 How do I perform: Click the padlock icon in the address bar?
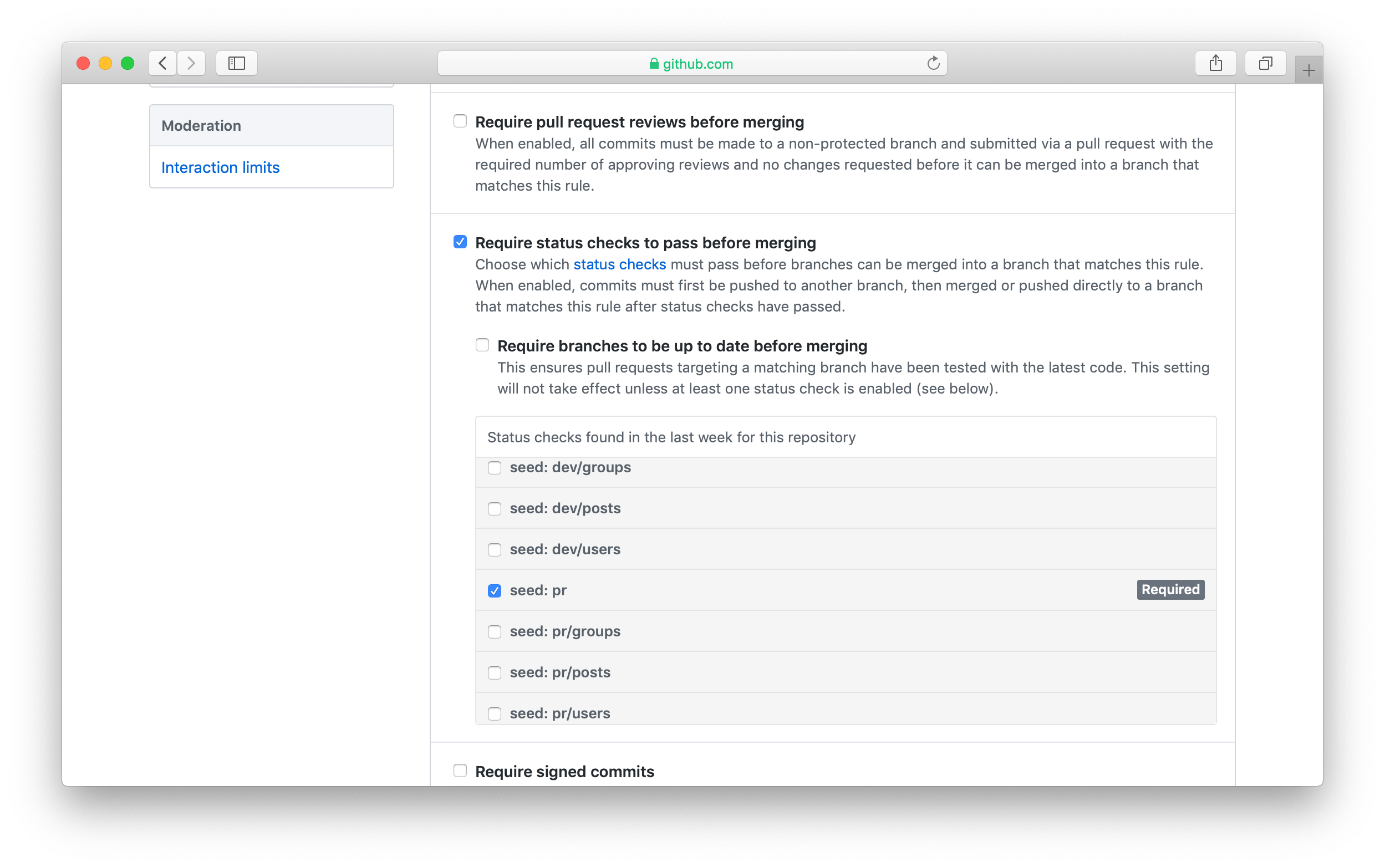click(654, 63)
